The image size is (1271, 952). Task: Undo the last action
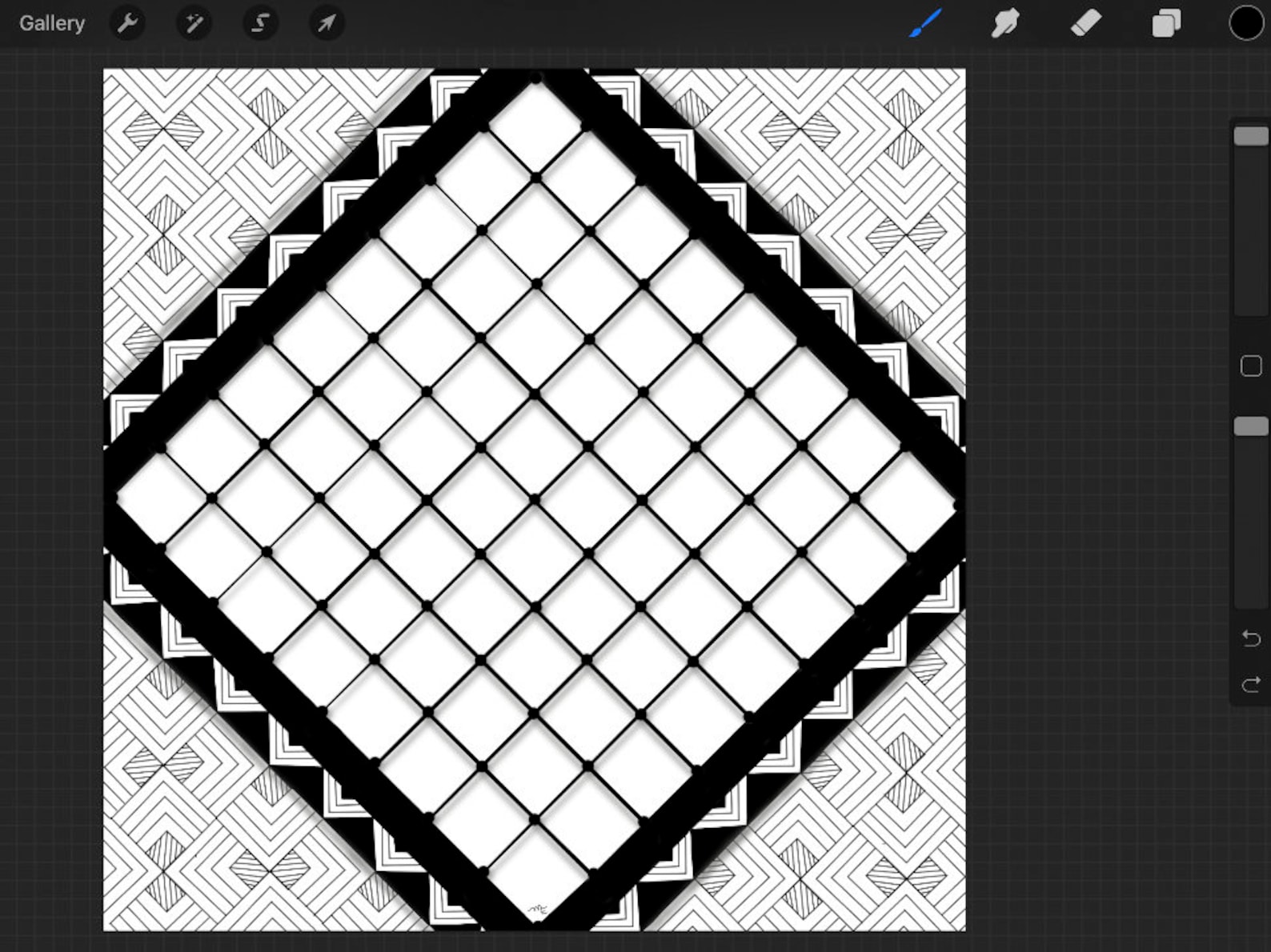click(1251, 638)
